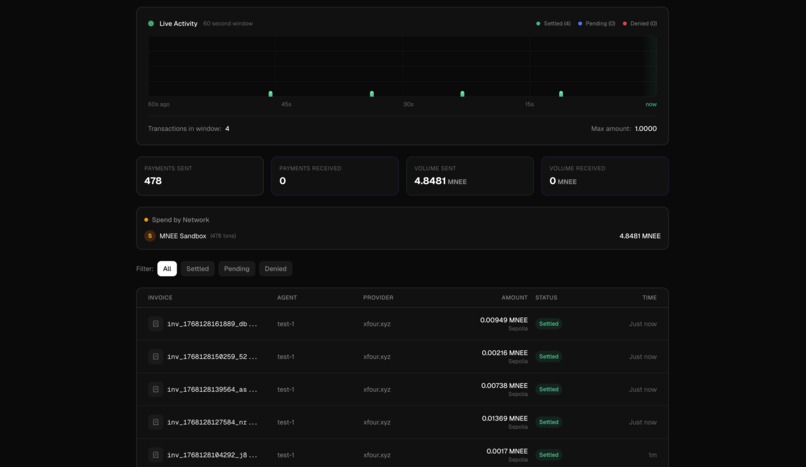
Task: Click the 4.8481 MNEE network spend total
Action: coord(640,236)
